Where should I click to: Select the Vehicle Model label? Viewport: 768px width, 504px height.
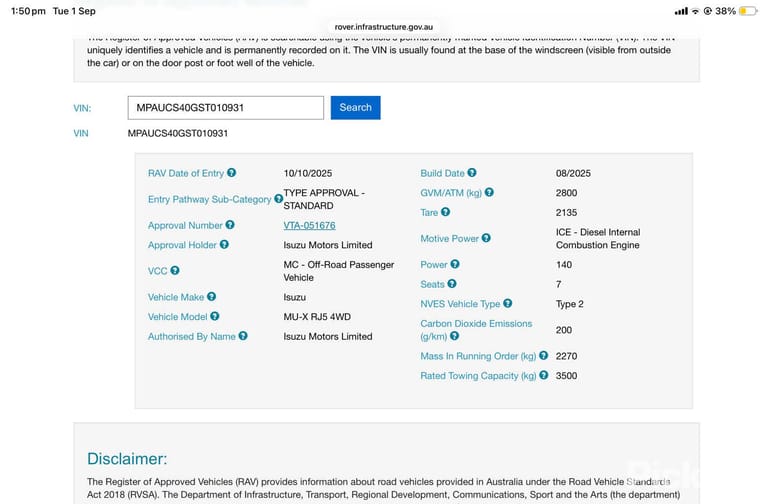tap(177, 316)
